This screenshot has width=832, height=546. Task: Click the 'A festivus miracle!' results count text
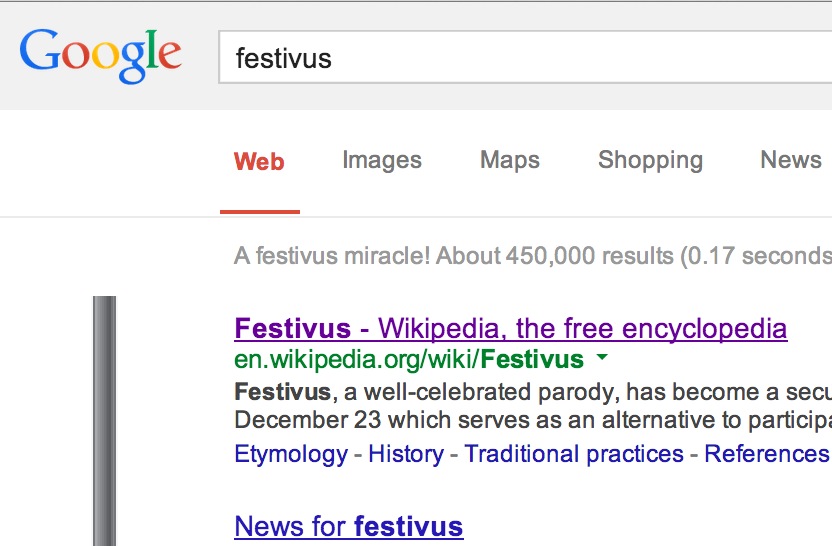click(532, 256)
